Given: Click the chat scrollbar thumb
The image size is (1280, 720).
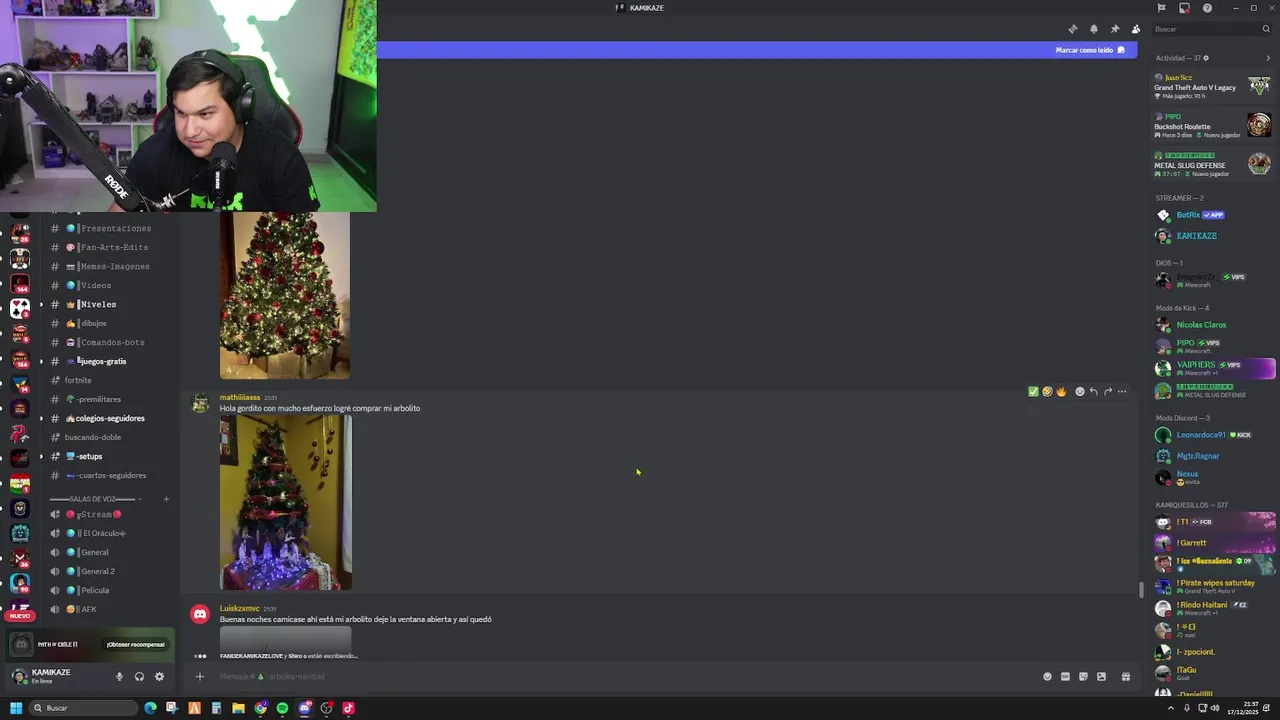Looking at the screenshot, I should (x=1141, y=590).
